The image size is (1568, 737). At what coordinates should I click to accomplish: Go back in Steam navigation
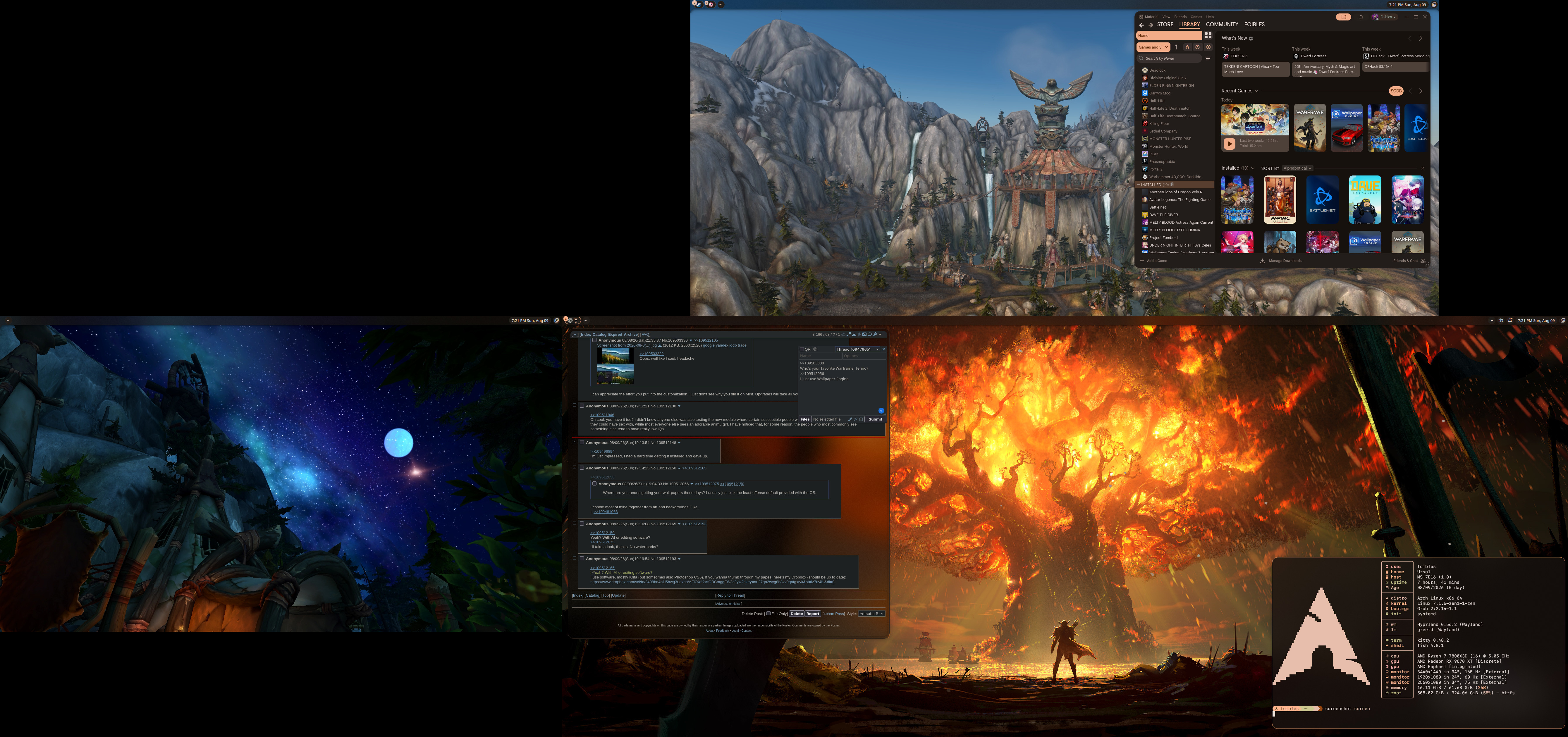pos(1141,25)
